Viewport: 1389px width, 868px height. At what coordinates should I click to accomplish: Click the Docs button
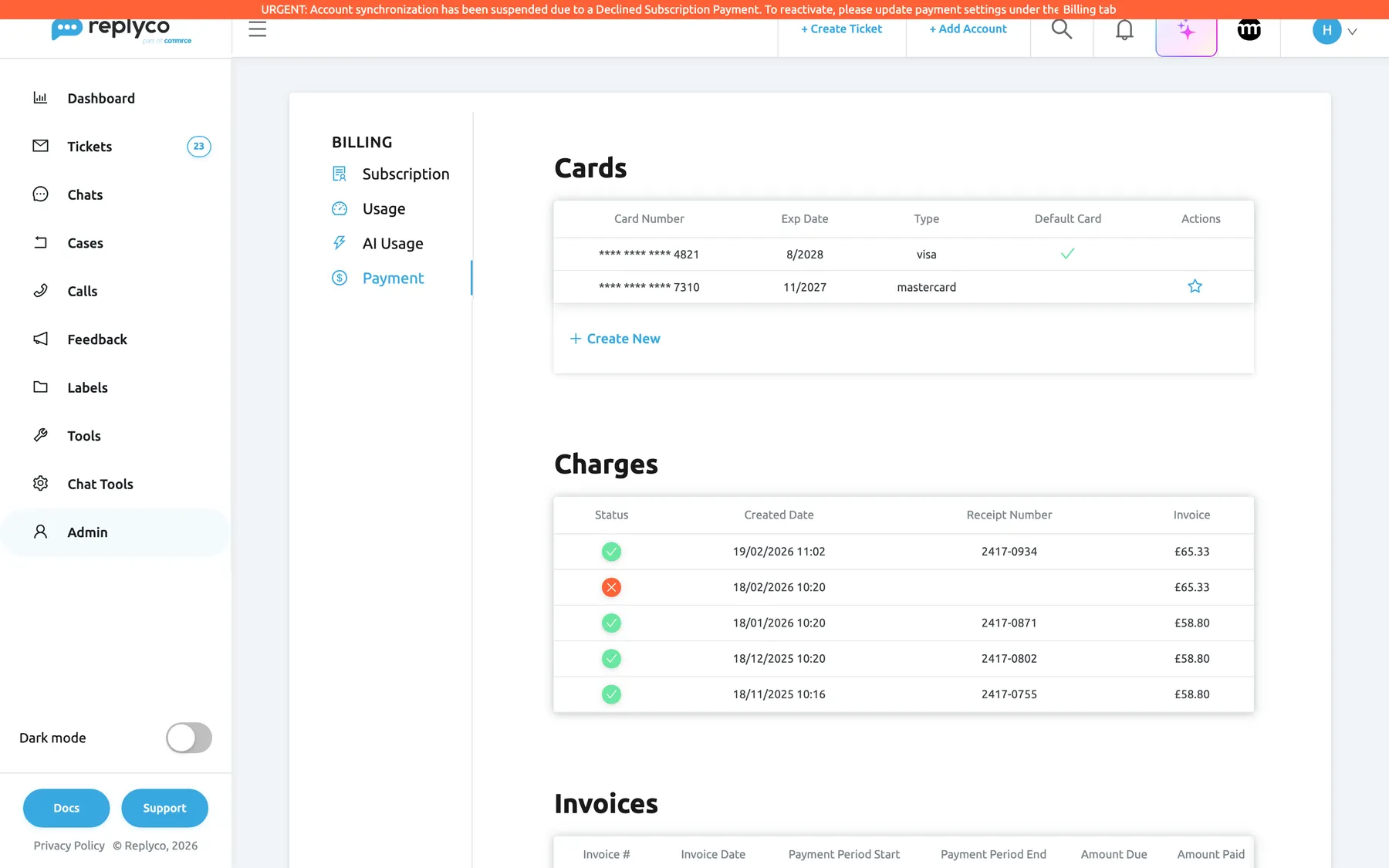66,808
